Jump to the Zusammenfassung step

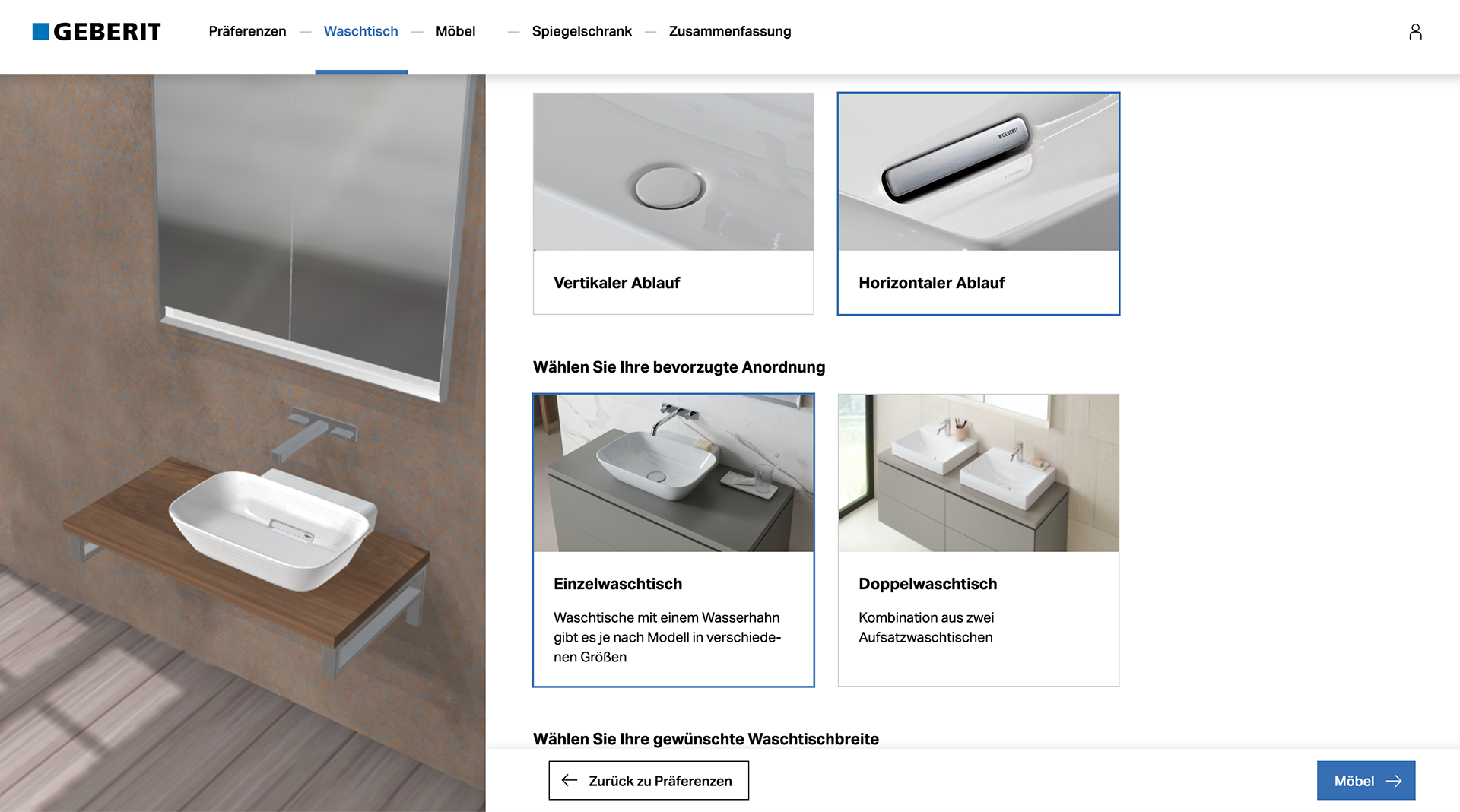pyautogui.click(x=730, y=31)
